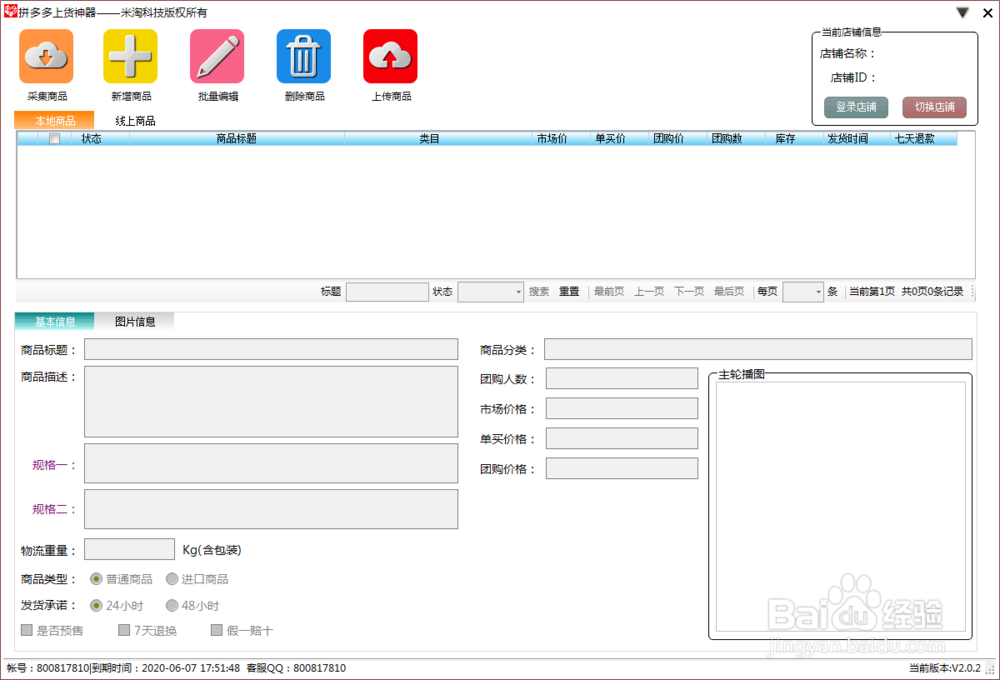The height and width of the screenshot is (680, 1000).
Task: Click the 团购价格 input field
Action: click(622, 468)
